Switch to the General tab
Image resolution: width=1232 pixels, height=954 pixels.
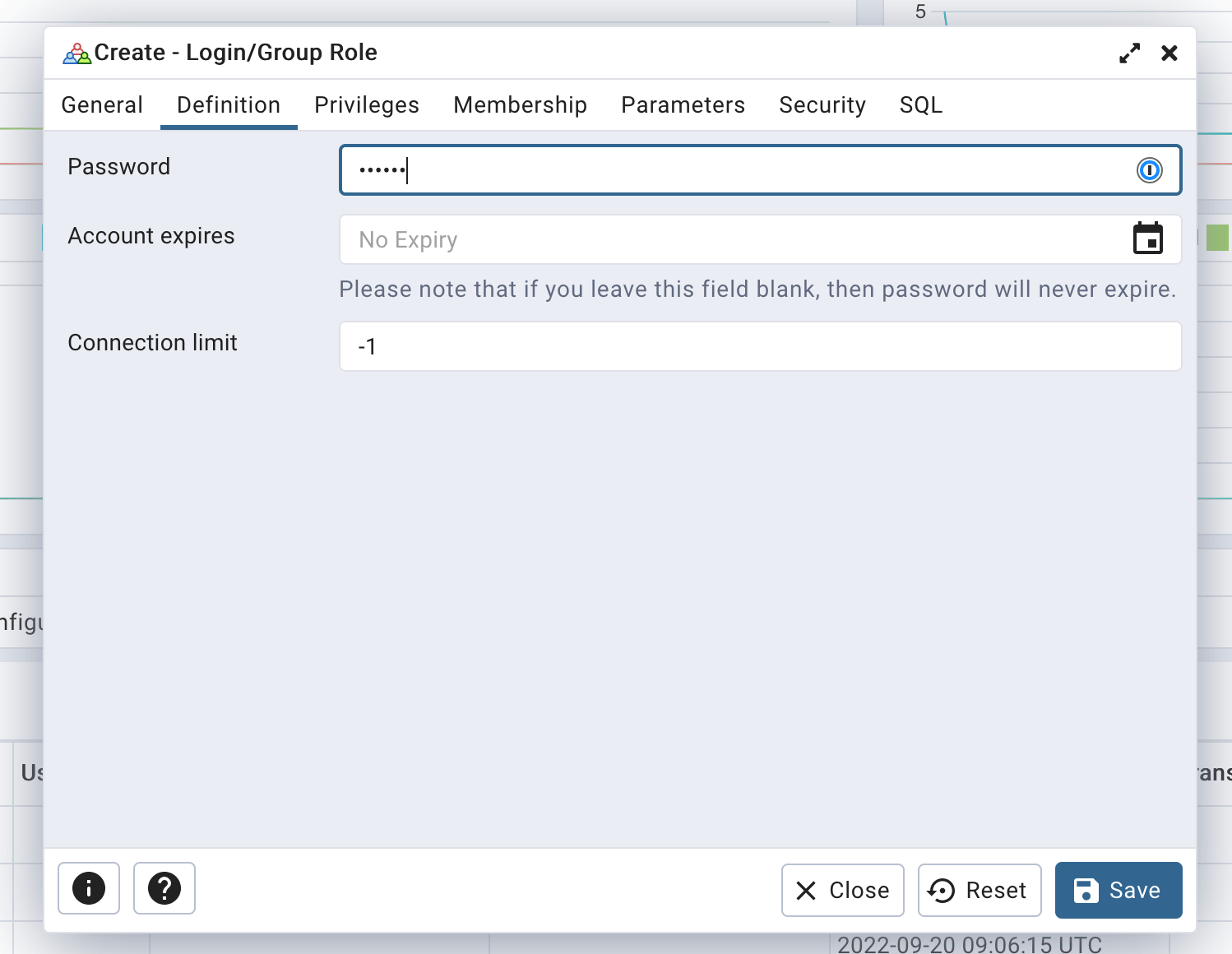pyautogui.click(x=102, y=105)
